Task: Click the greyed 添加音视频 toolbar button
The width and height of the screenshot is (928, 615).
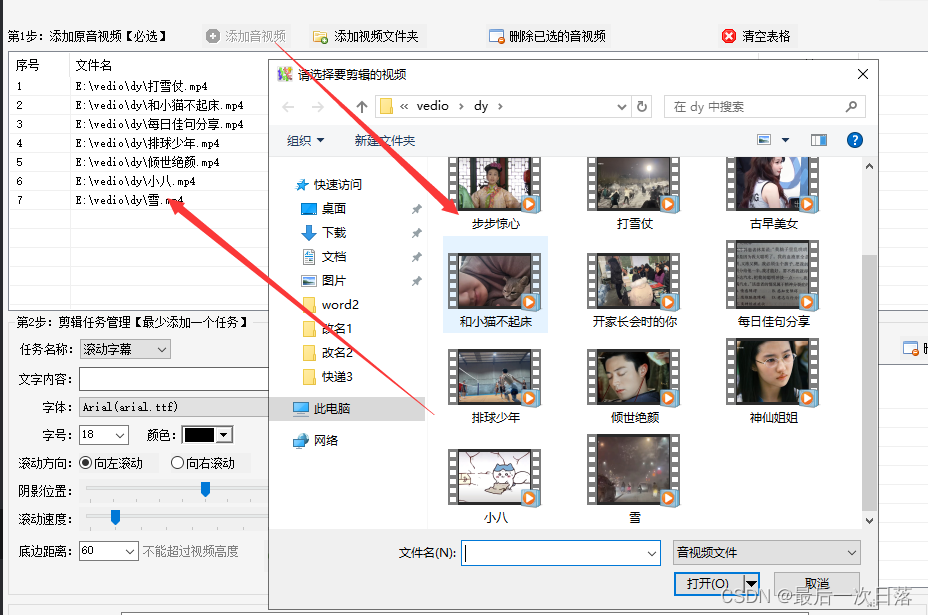Action: click(x=246, y=36)
